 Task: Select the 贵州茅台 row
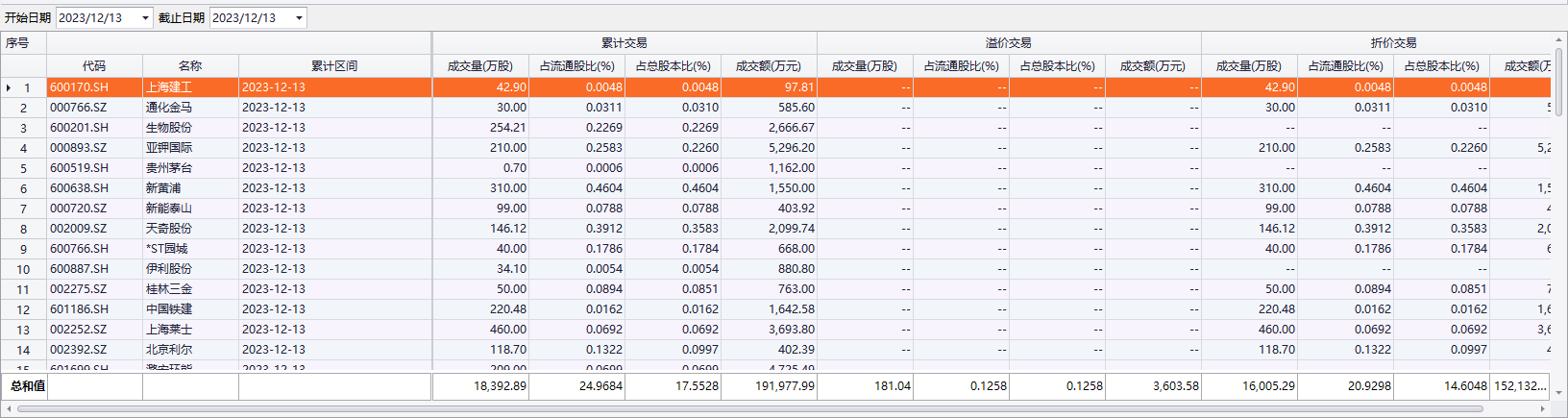(x=190, y=168)
